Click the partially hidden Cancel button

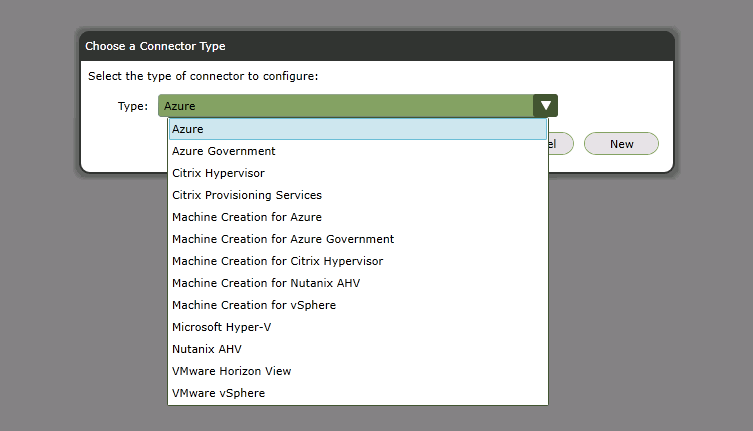coord(560,144)
